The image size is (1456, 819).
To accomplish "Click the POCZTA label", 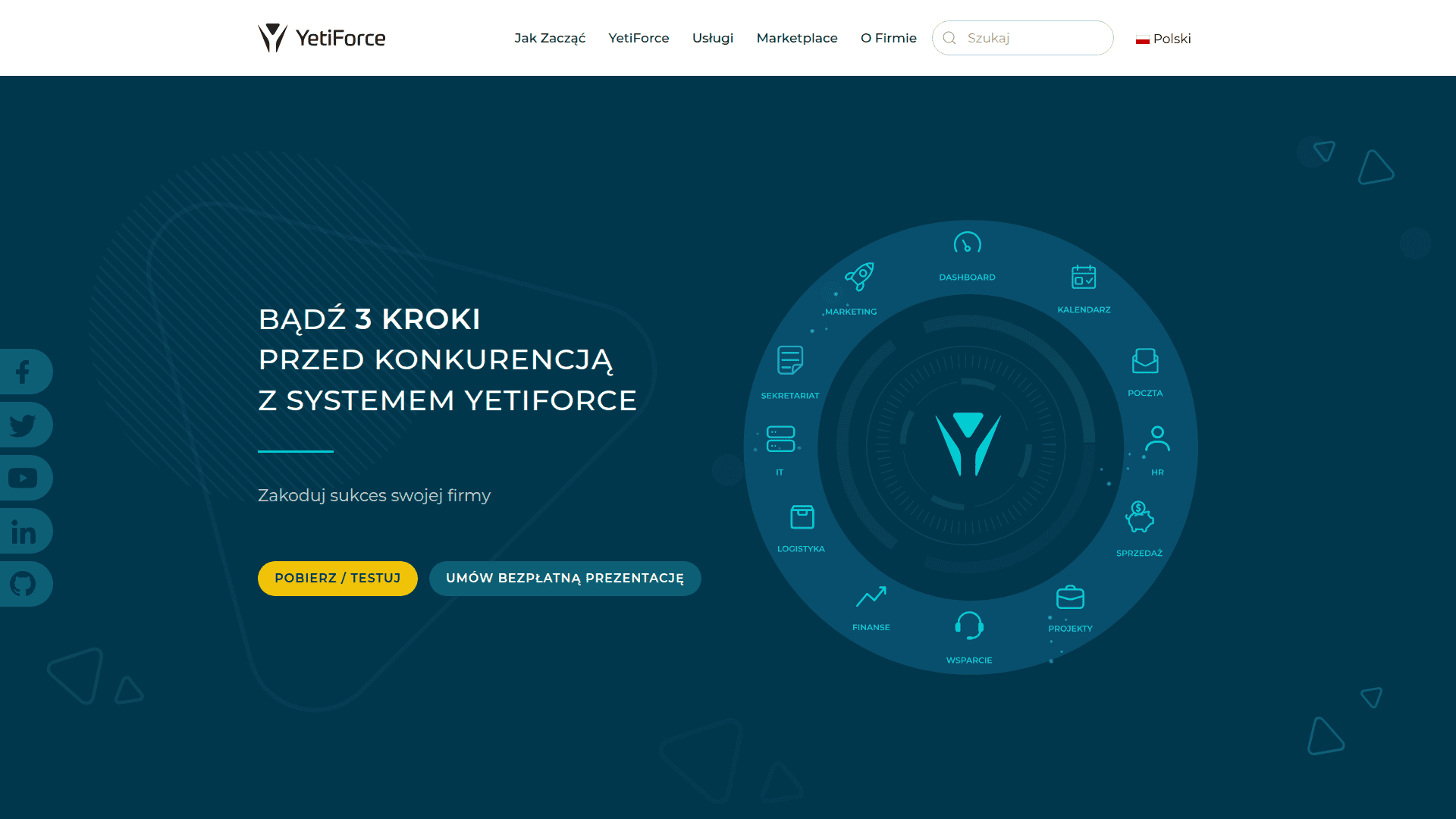I will pyautogui.click(x=1145, y=394).
